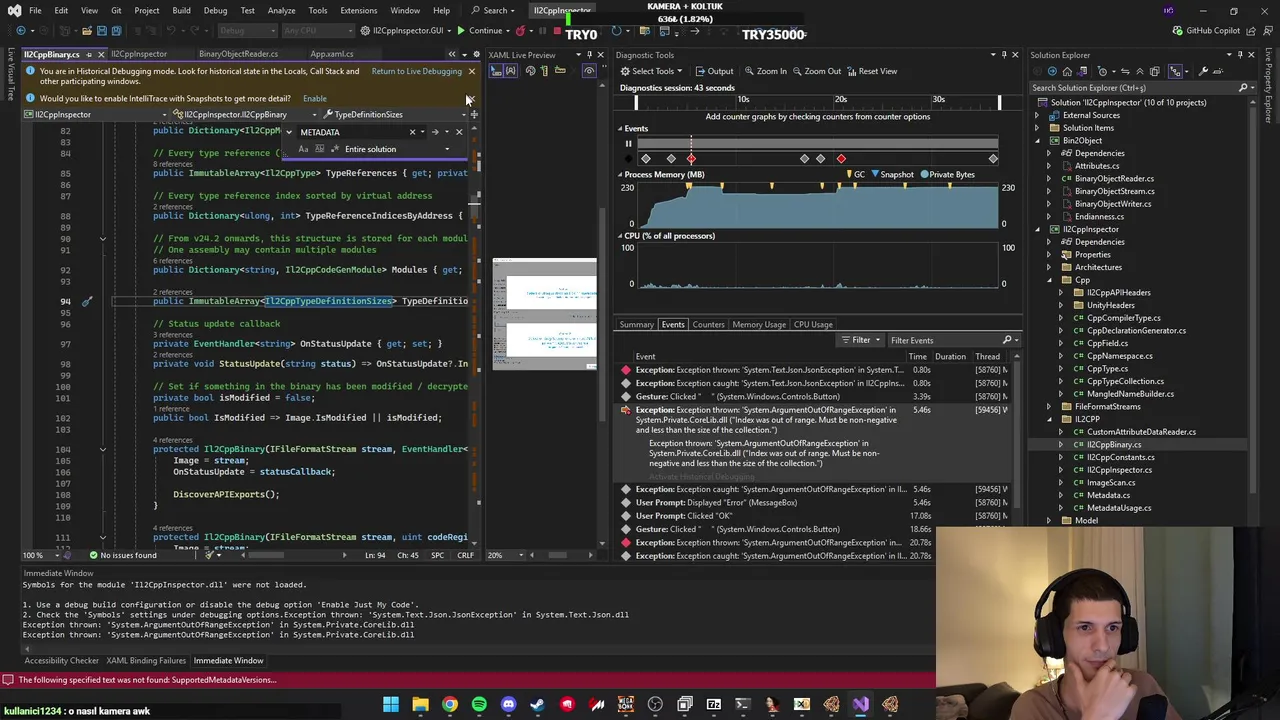Open the Debug menu
The image size is (1280, 720).
[215, 10]
